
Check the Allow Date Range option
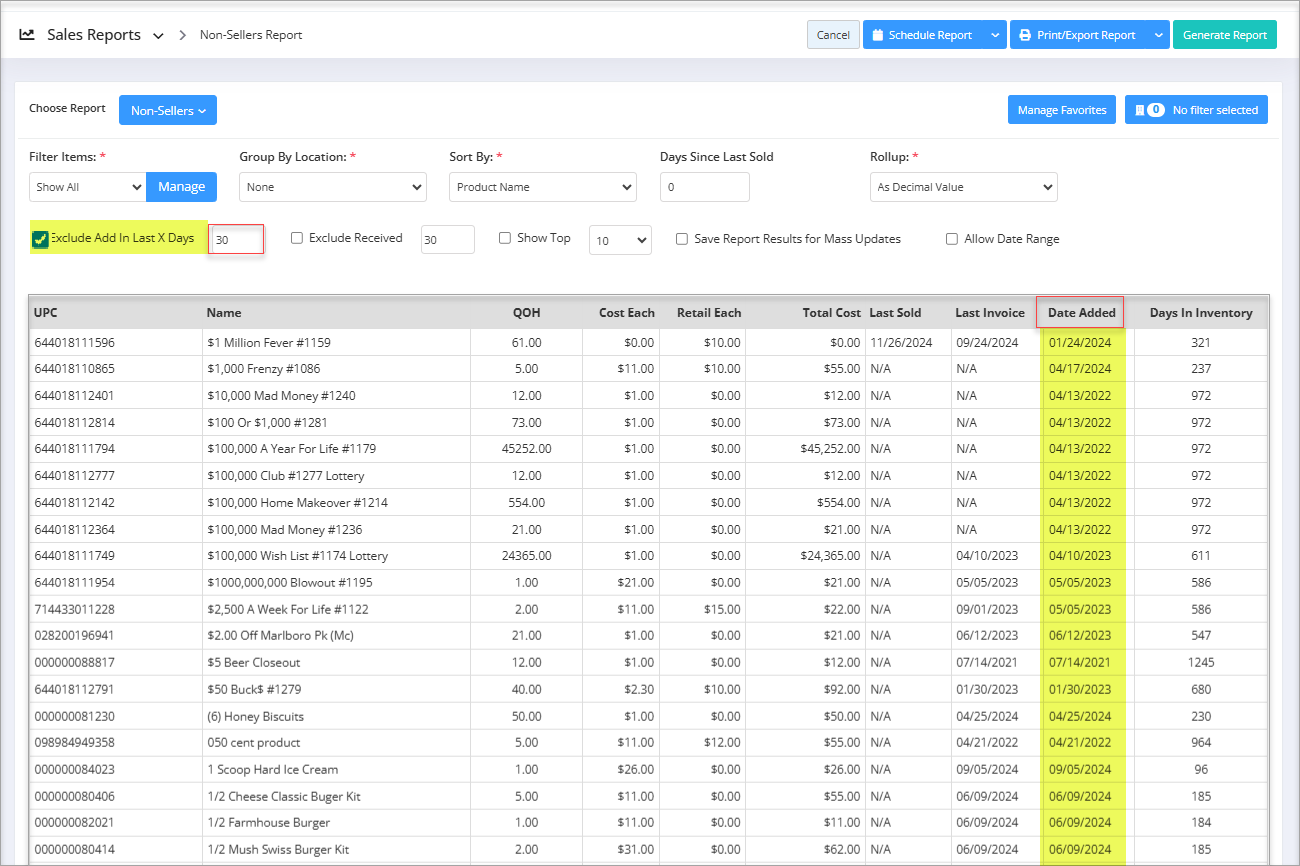(x=952, y=239)
